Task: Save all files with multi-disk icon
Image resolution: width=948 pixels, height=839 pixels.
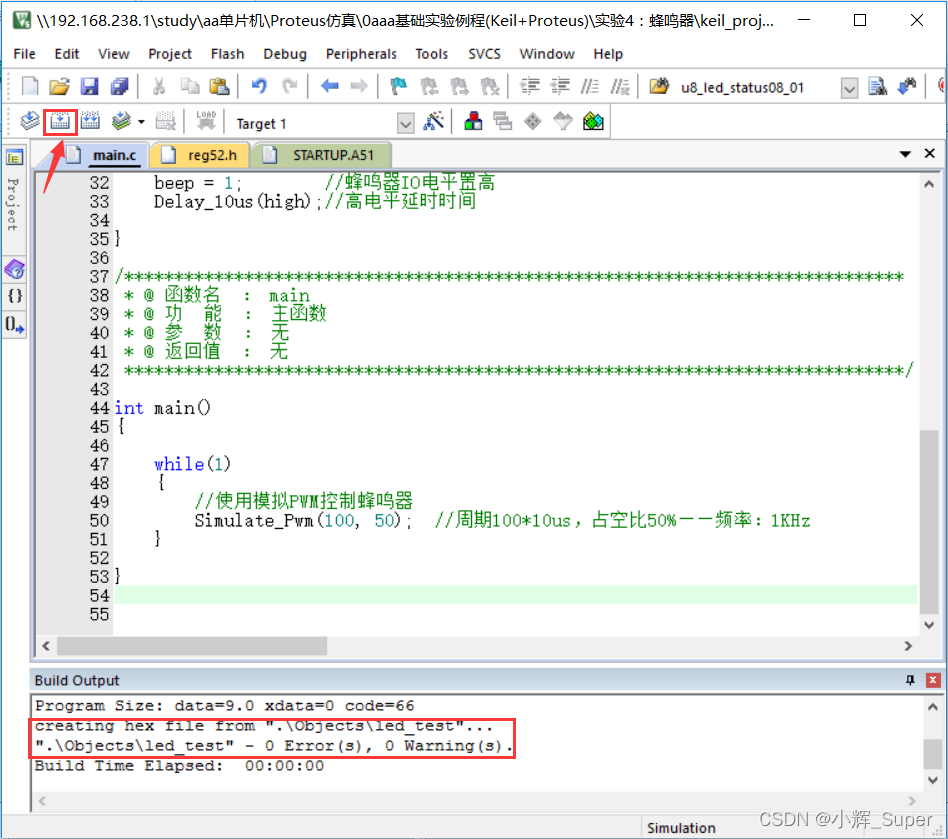Action: pyautogui.click(x=119, y=86)
